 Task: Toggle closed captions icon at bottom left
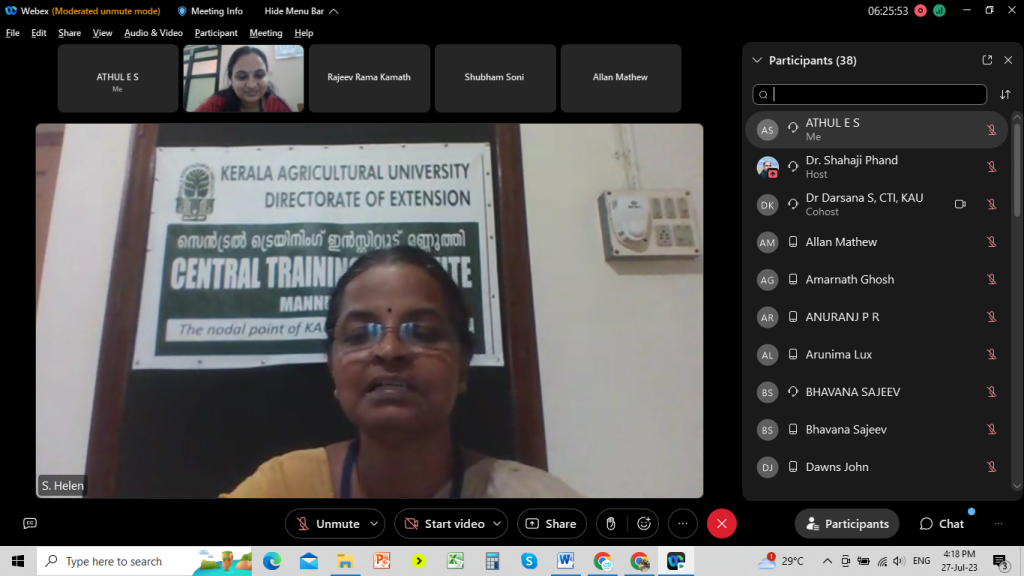pos(30,523)
